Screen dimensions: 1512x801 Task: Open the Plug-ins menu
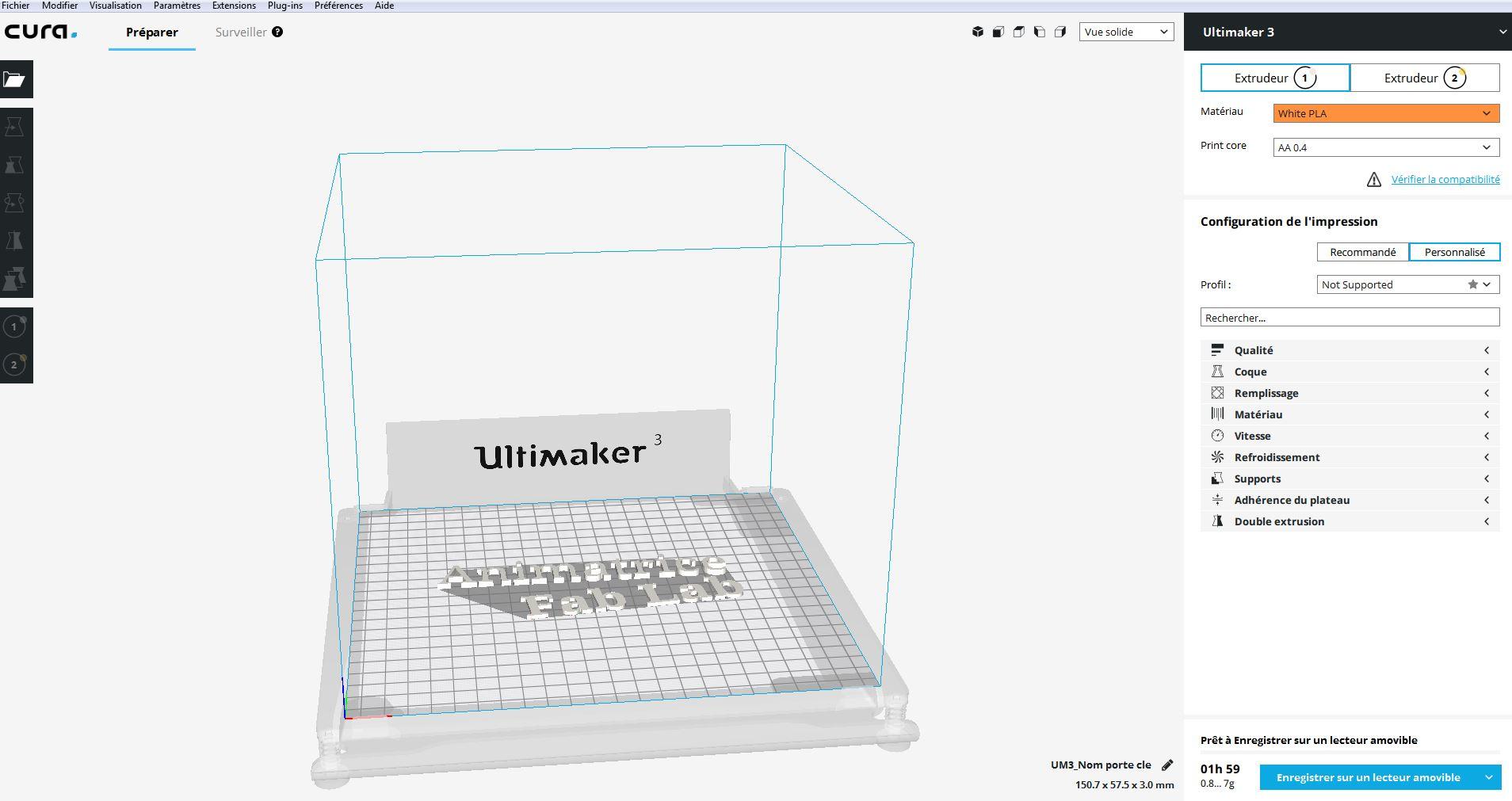[285, 6]
